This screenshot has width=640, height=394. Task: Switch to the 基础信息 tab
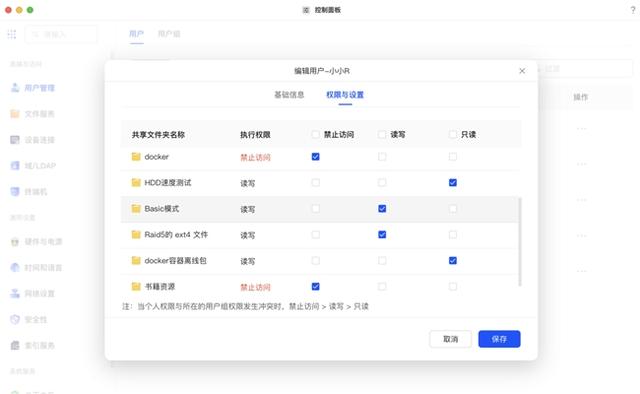pyautogui.click(x=289, y=95)
